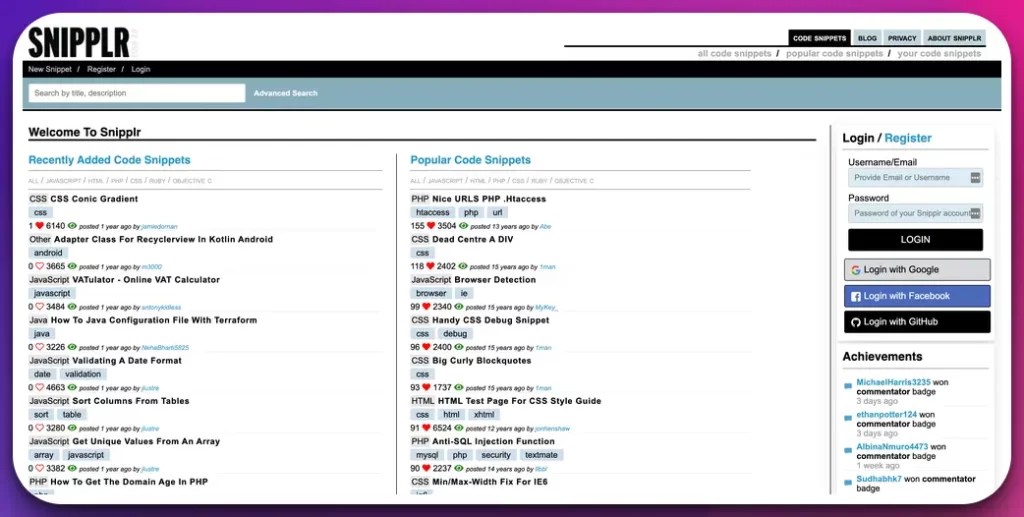This screenshot has height=517, width=1024.
Task: Click the Google logo icon on login button
Action: [x=856, y=270]
